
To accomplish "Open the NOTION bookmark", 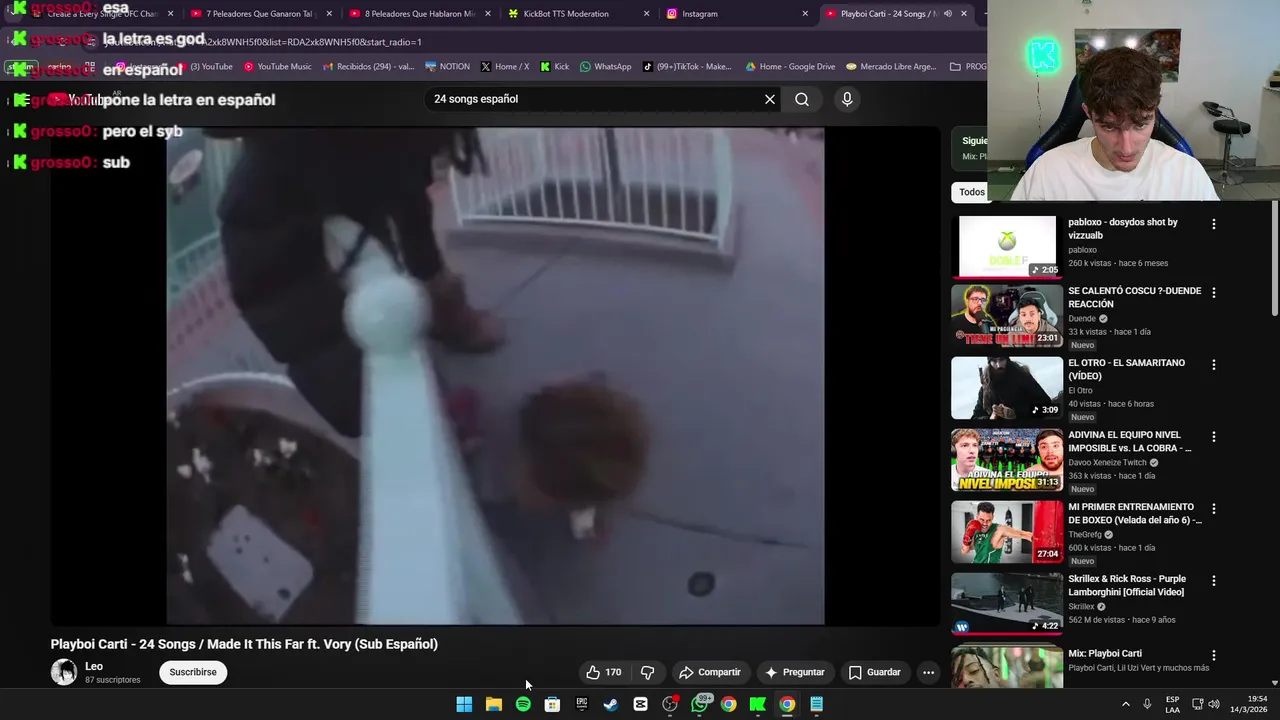I will pos(447,67).
